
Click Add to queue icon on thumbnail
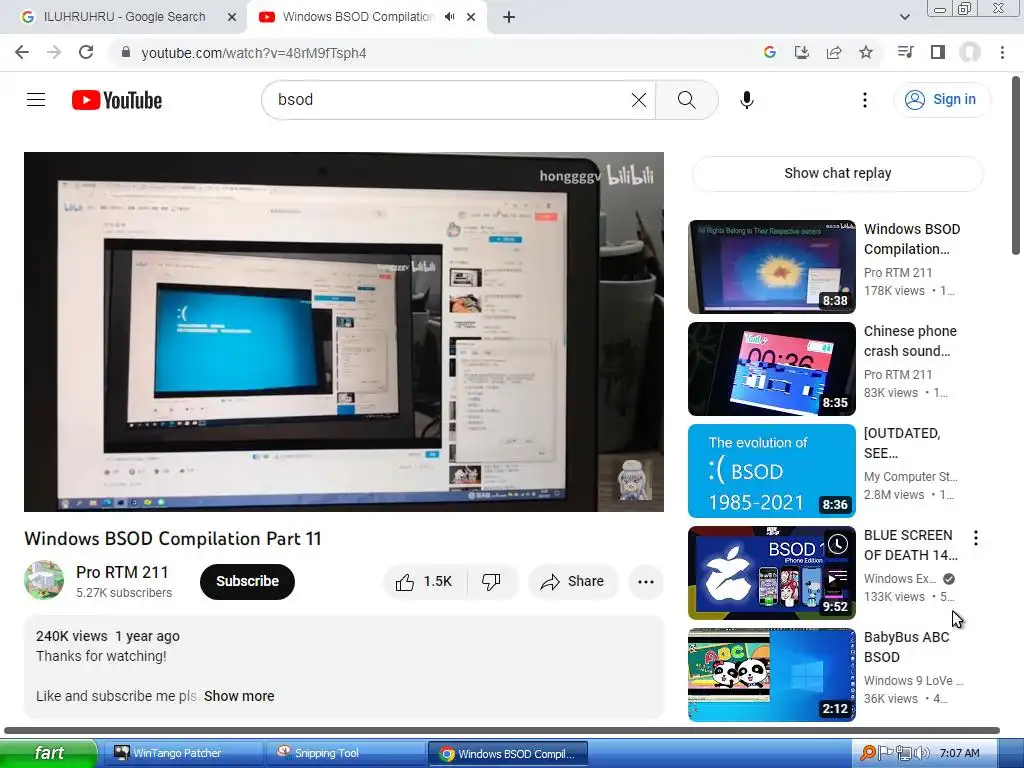click(837, 578)
